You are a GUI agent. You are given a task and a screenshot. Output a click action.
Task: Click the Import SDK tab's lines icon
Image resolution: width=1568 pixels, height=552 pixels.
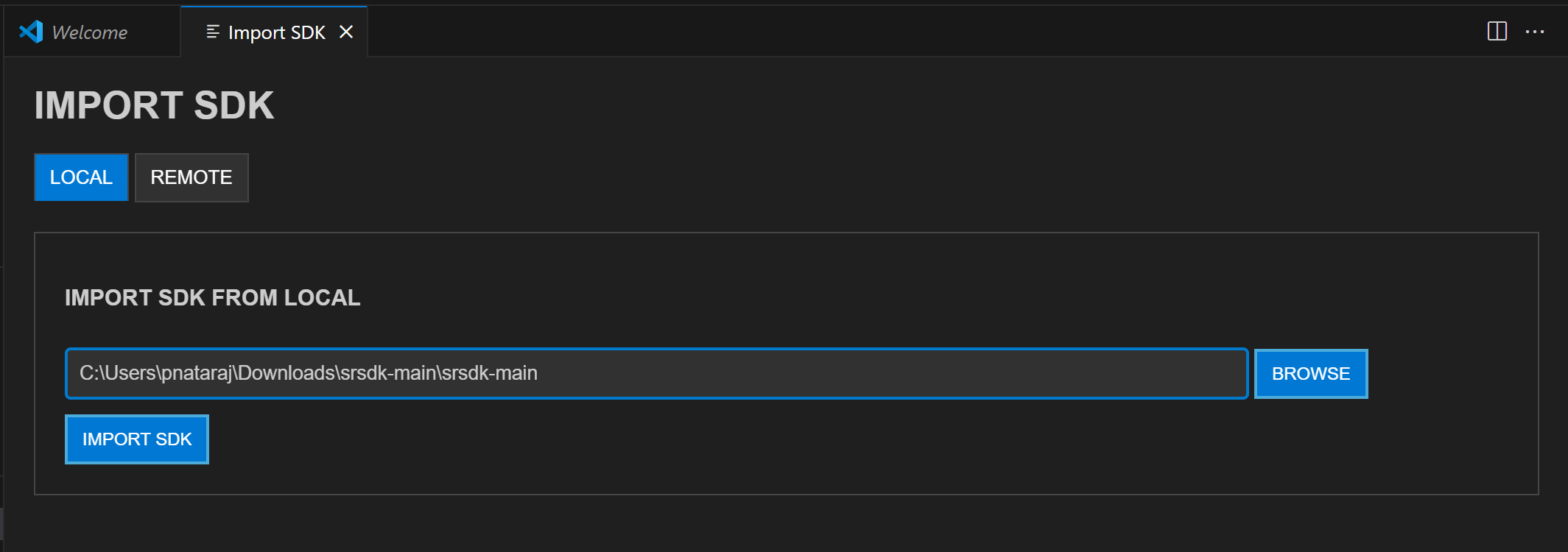[213, 32]
